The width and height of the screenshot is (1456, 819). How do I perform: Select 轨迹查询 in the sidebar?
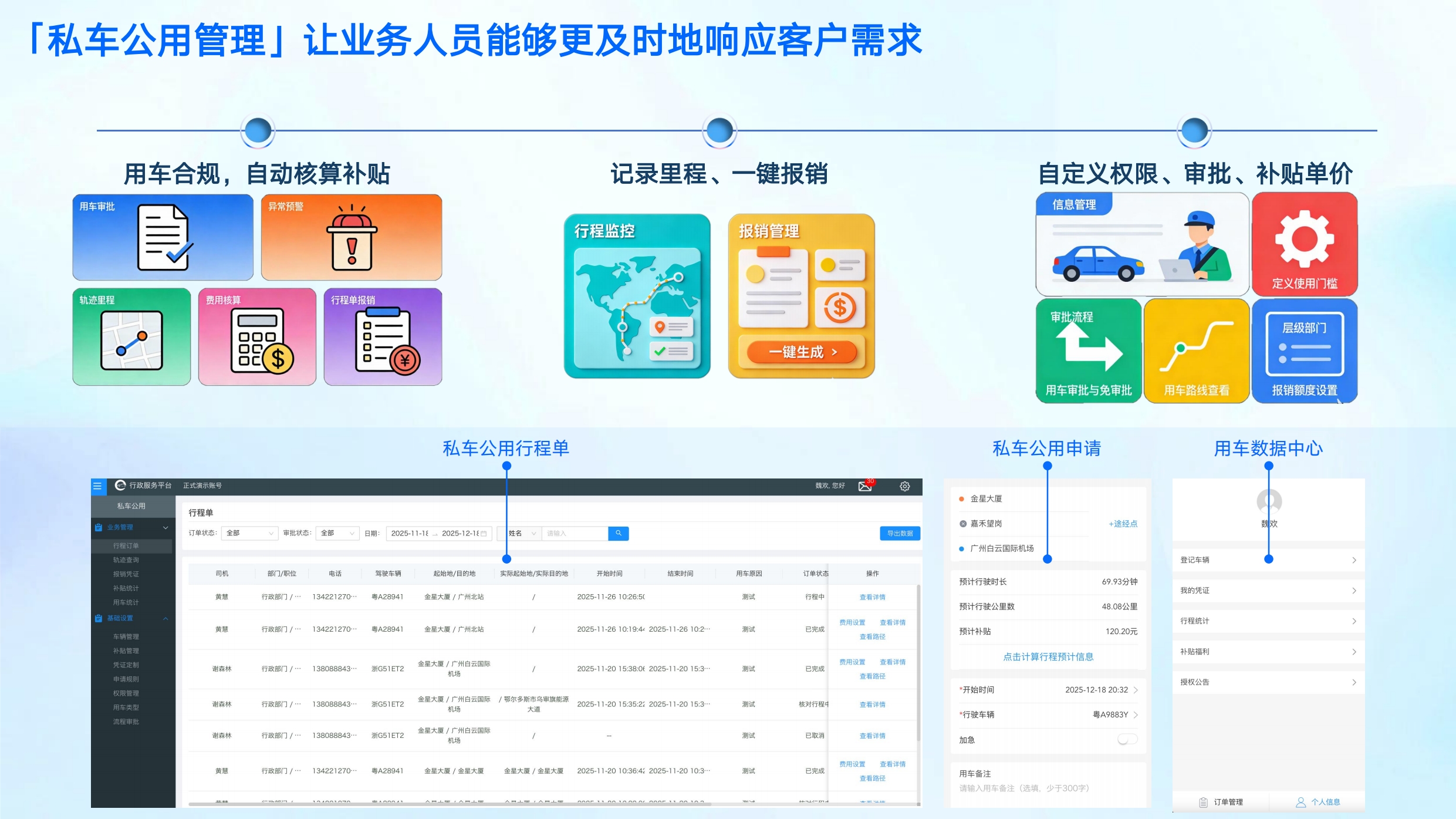[x=126, y=560]
